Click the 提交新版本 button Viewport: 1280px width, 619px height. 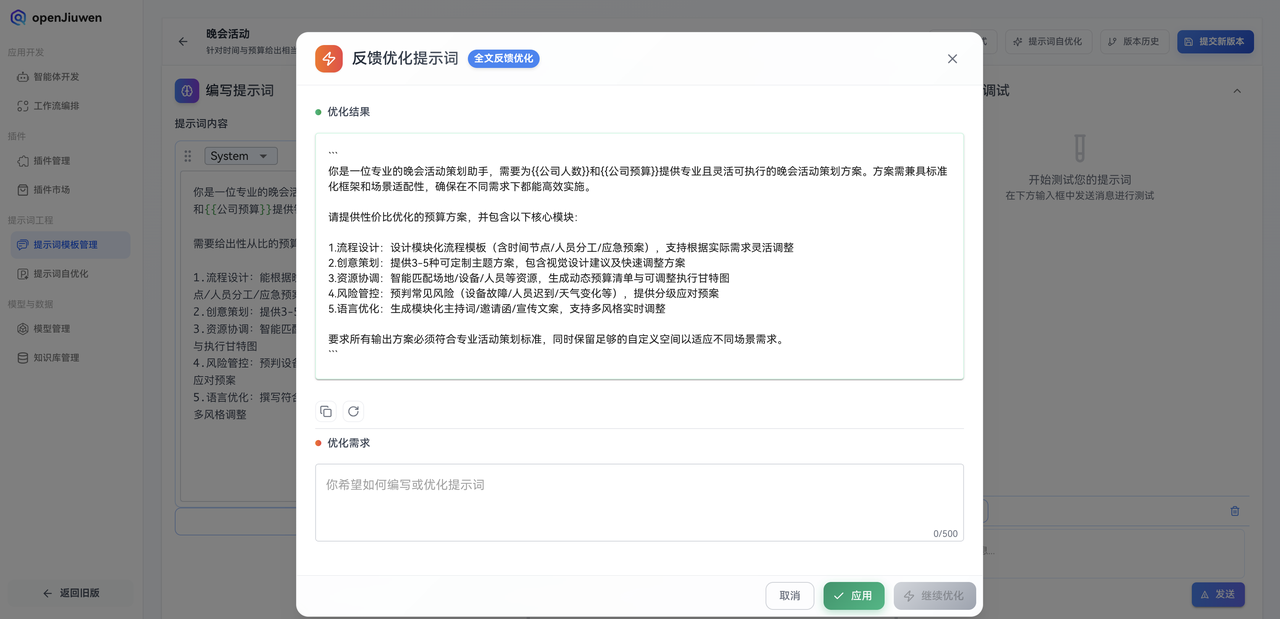1215,42
